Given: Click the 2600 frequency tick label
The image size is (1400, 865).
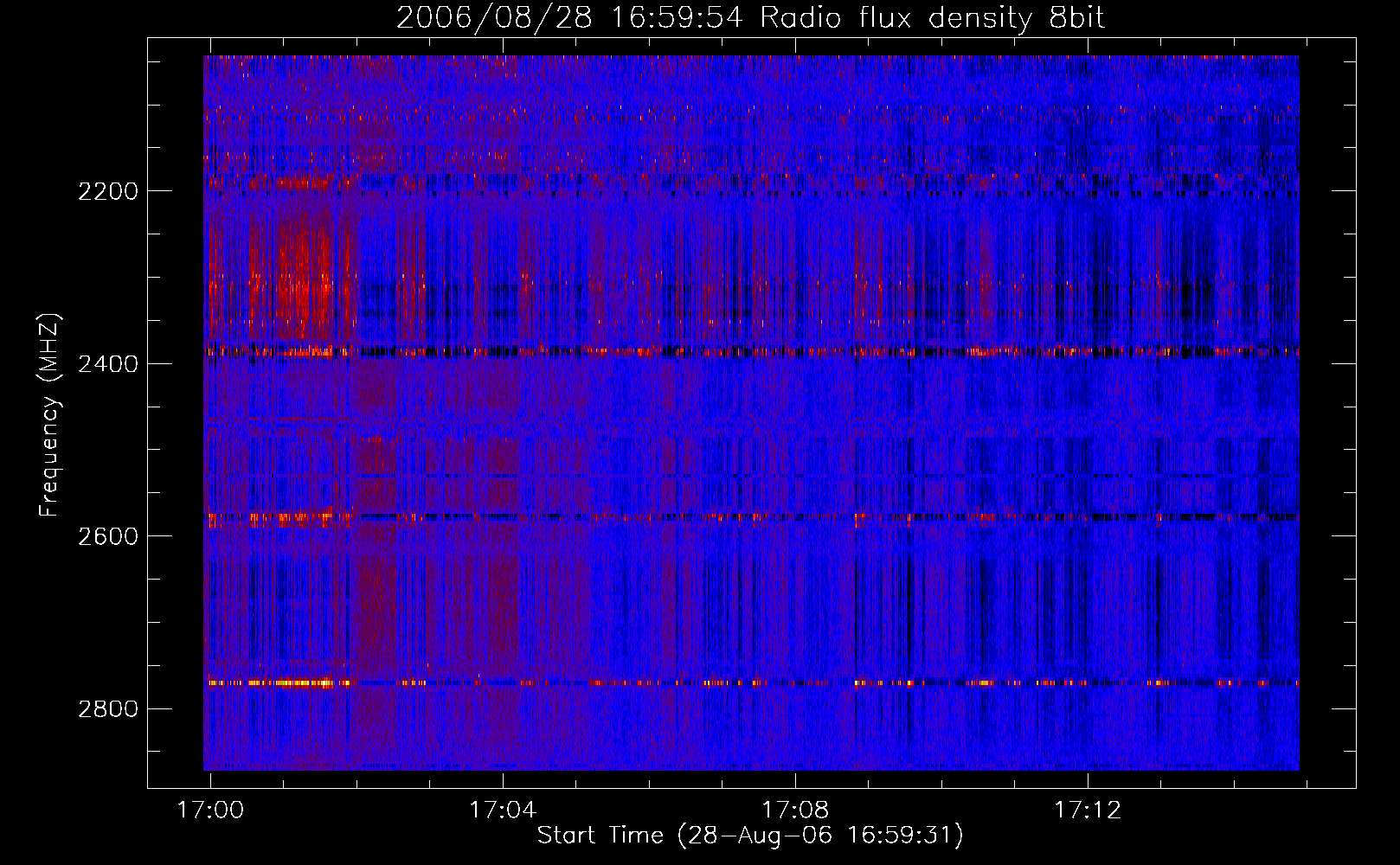Looking at the screenshot, I should pyautogui.click(x=108, y=536).
